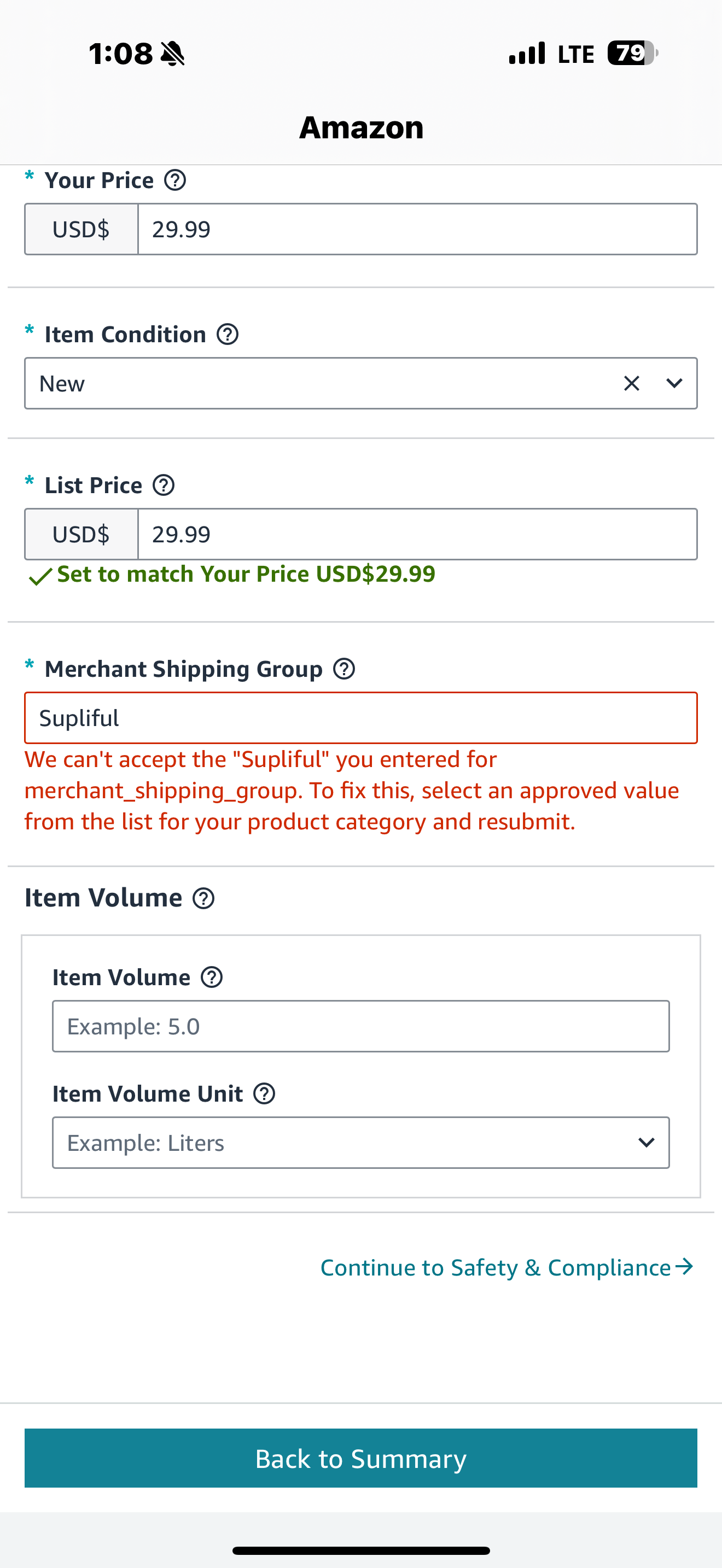Expand the Item Condition dropdown arrow
The image size is (722, 1568).
[x=674, y=383]
